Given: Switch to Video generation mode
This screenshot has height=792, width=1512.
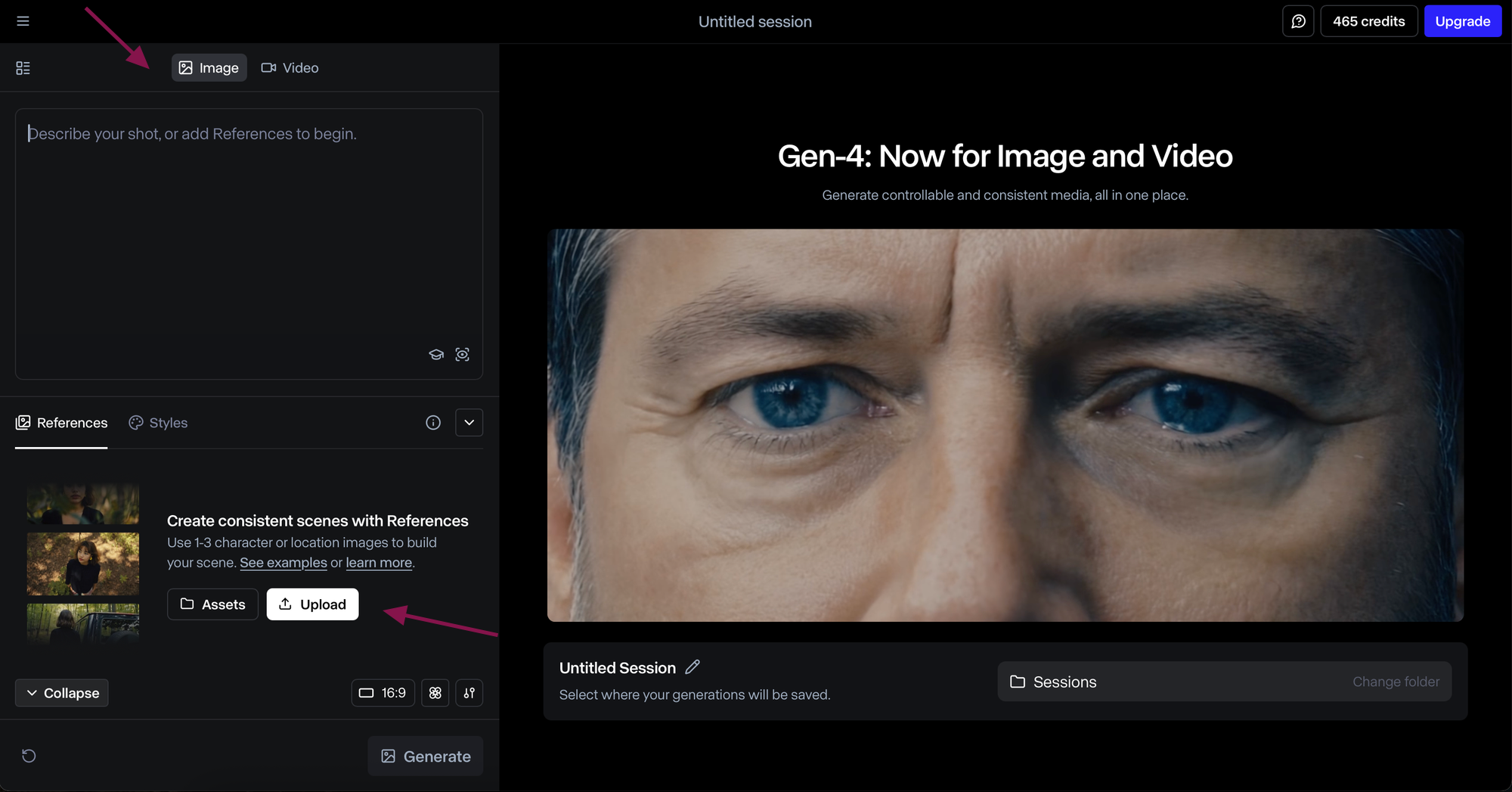Looking at the screenshot, I should [290, 68].
